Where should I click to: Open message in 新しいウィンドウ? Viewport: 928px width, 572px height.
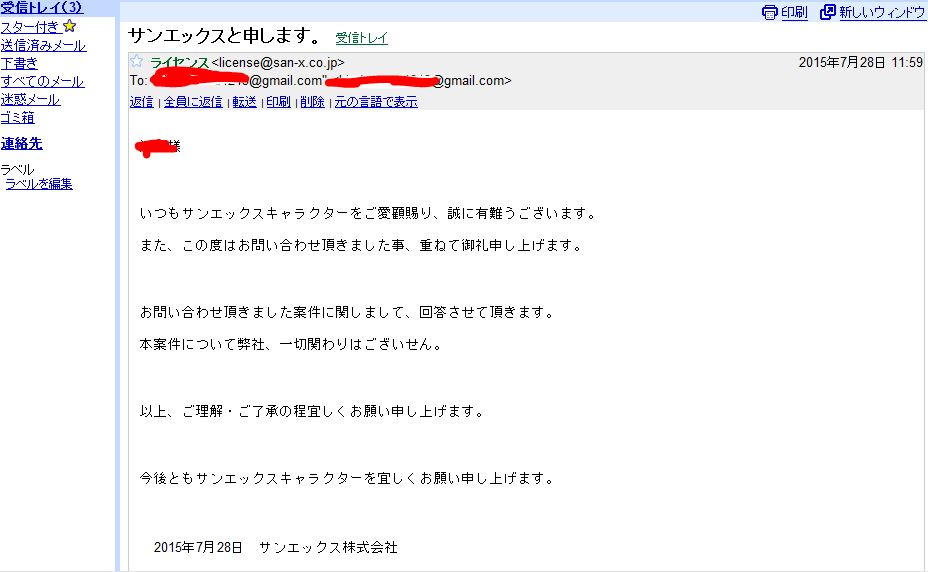tap(882, 12)
